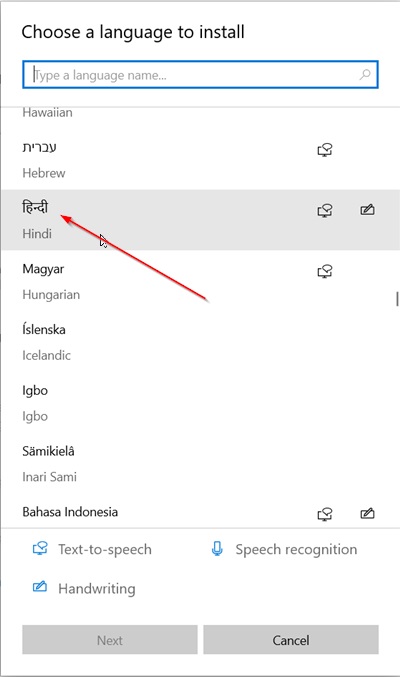This screenshot has width=400, height=677.
Task: Focus the Type a language name field
Action: pyautogui.click(x=200, y=75)
